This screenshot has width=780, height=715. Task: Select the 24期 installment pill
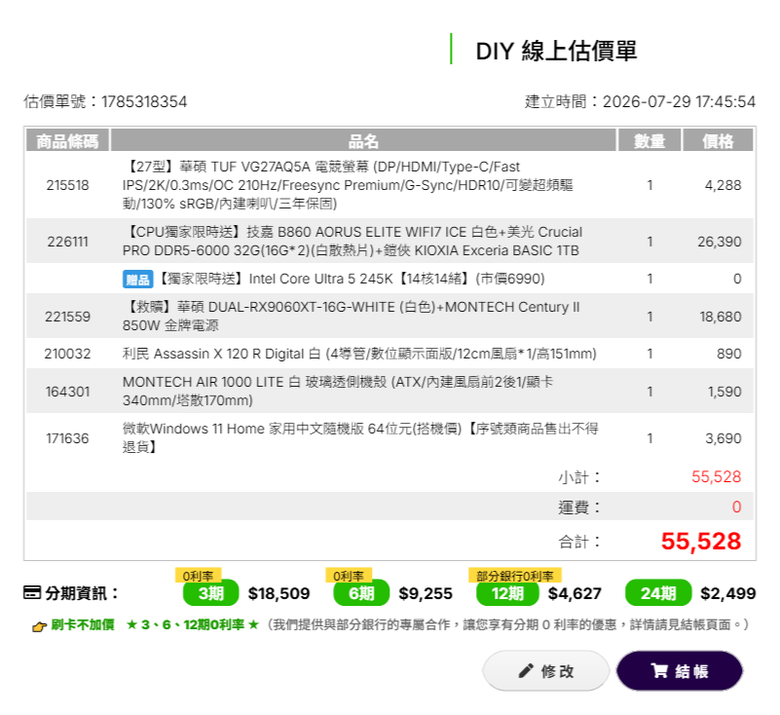coord(658,593)
